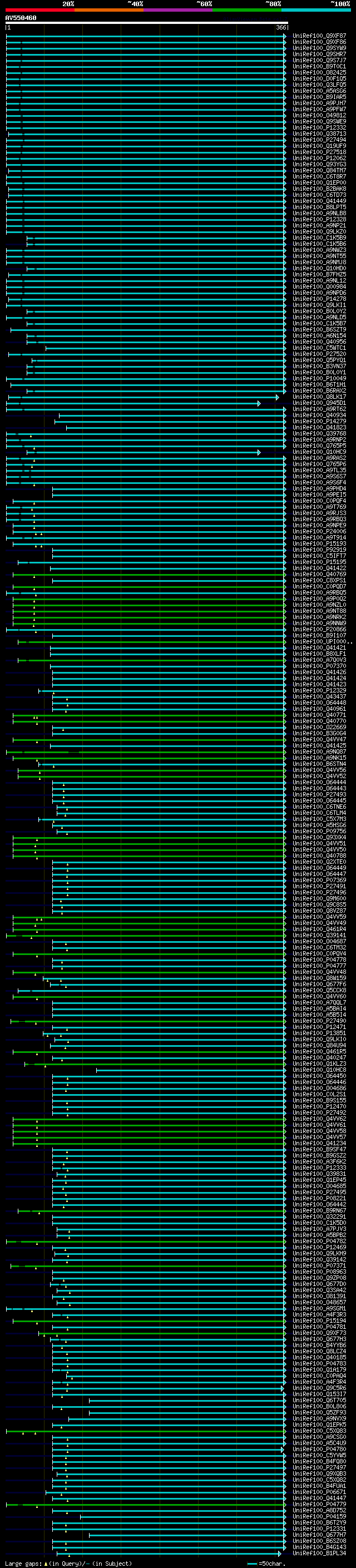The image size is (356, 1568).
Task: Click the query end position 366
Action: pyautogui.click(x=281, y=27)
